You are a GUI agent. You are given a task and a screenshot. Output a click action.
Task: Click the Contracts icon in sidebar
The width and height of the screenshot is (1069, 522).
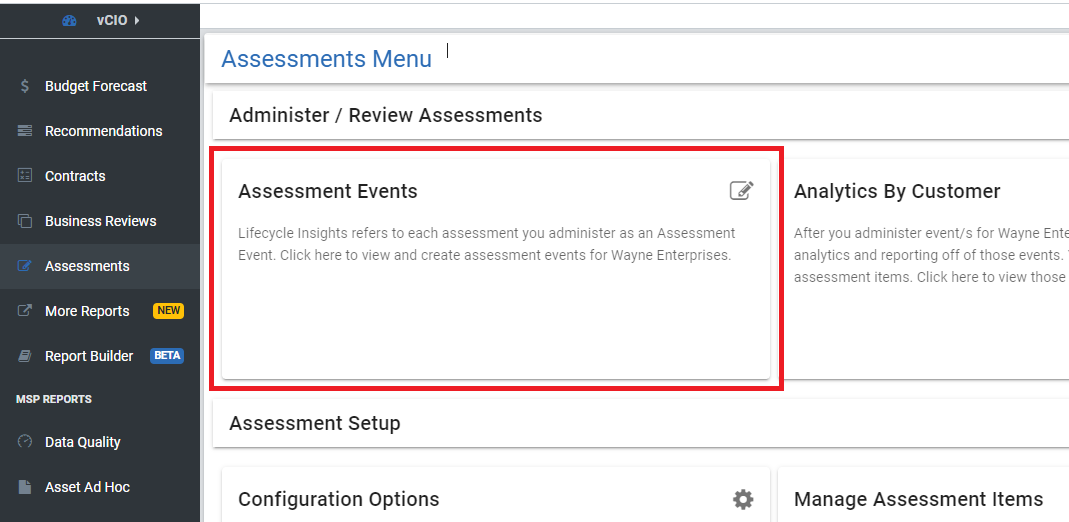pos(25,176)
